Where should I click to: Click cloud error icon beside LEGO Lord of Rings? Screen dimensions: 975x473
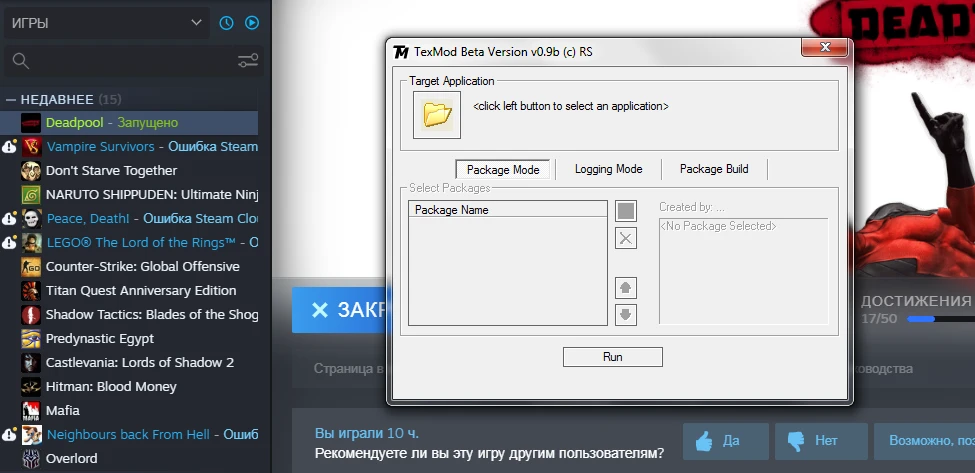pyautogui.click(x=9, y=242)
